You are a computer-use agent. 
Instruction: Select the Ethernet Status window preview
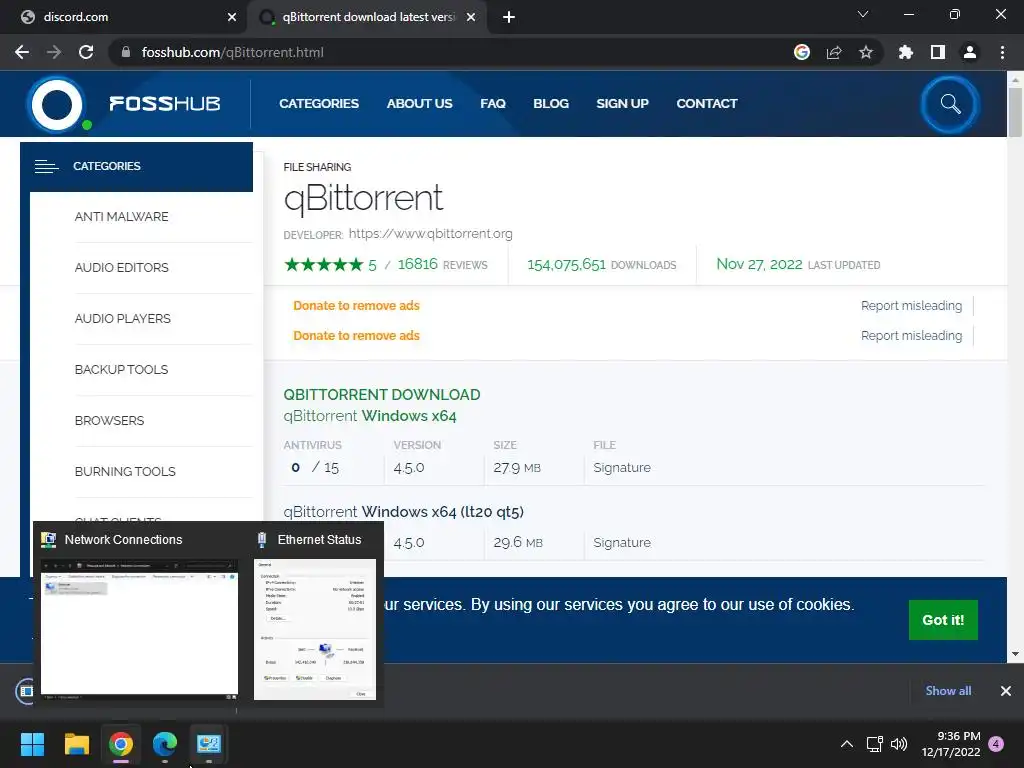315,629
